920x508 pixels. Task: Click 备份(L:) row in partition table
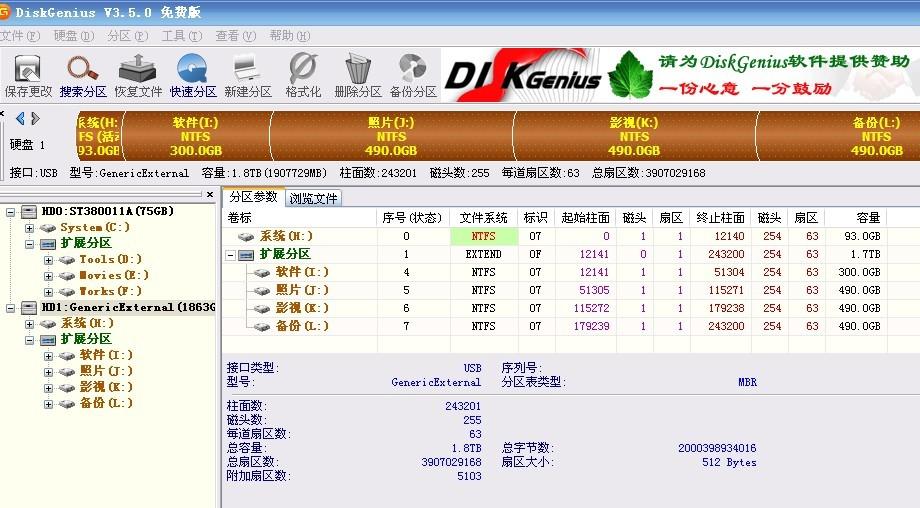(x=555, y=326)
